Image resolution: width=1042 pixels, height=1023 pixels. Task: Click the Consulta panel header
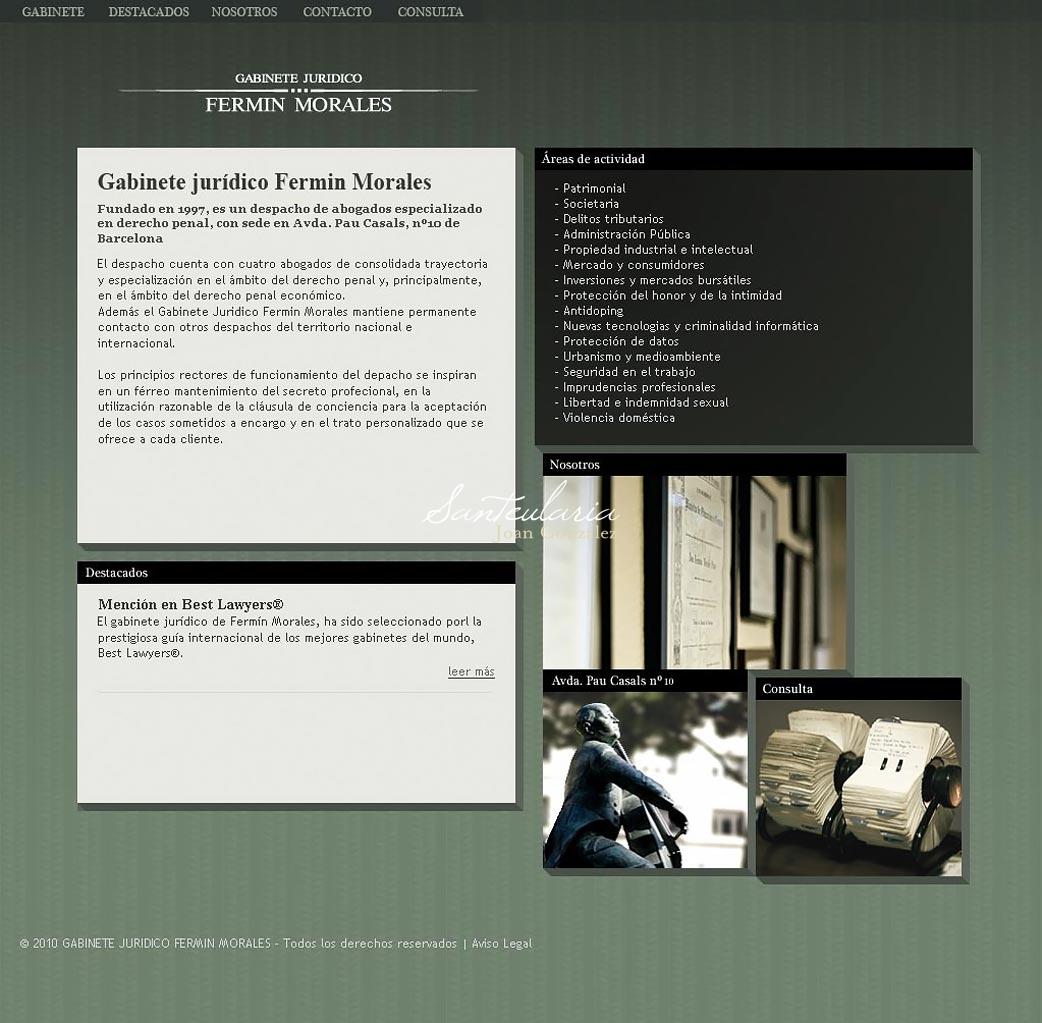pyautogui.click(x=787, y=689)
